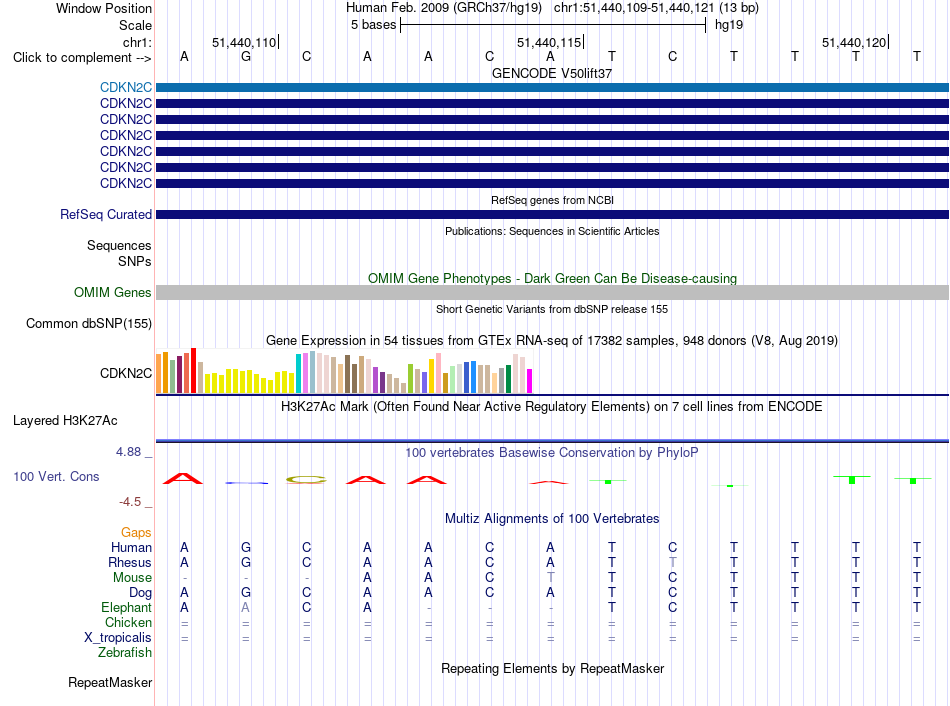Click the bright red GTEx expression bar
The width and height of the screenshot is (950, 706).
point(193,371)
